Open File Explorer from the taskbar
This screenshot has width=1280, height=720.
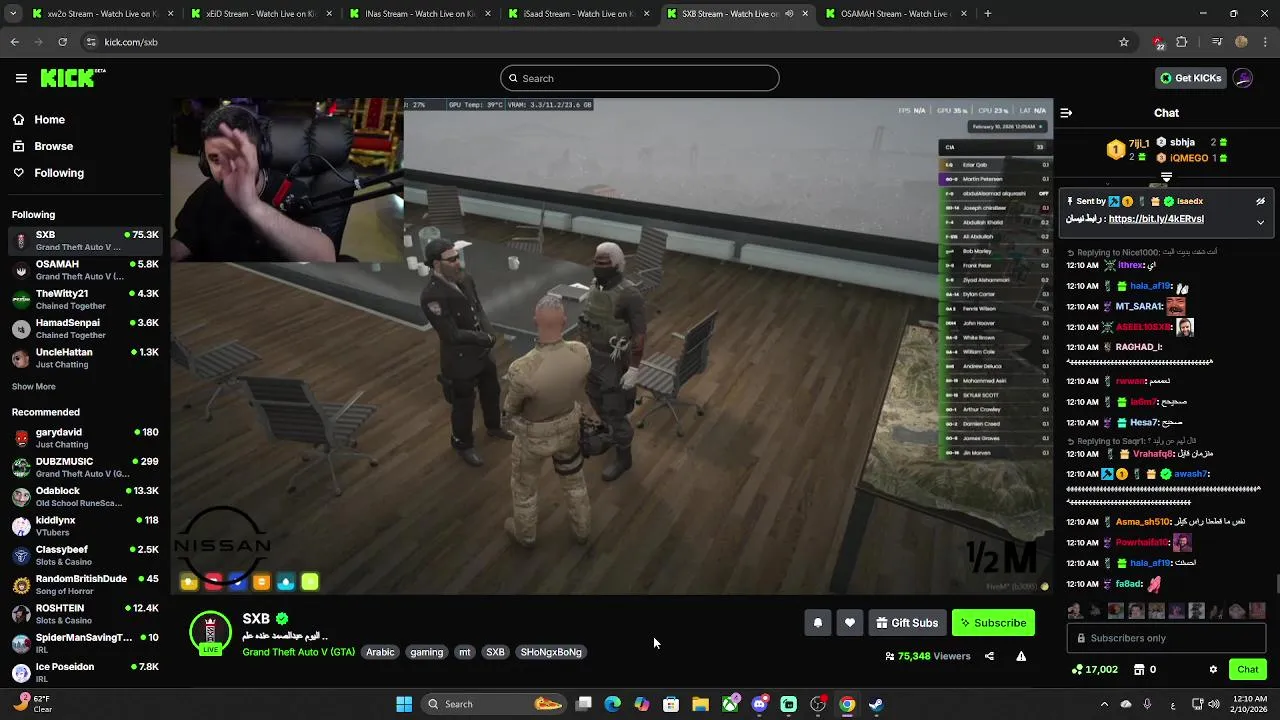pyautogui.click(x=701, y=704)
